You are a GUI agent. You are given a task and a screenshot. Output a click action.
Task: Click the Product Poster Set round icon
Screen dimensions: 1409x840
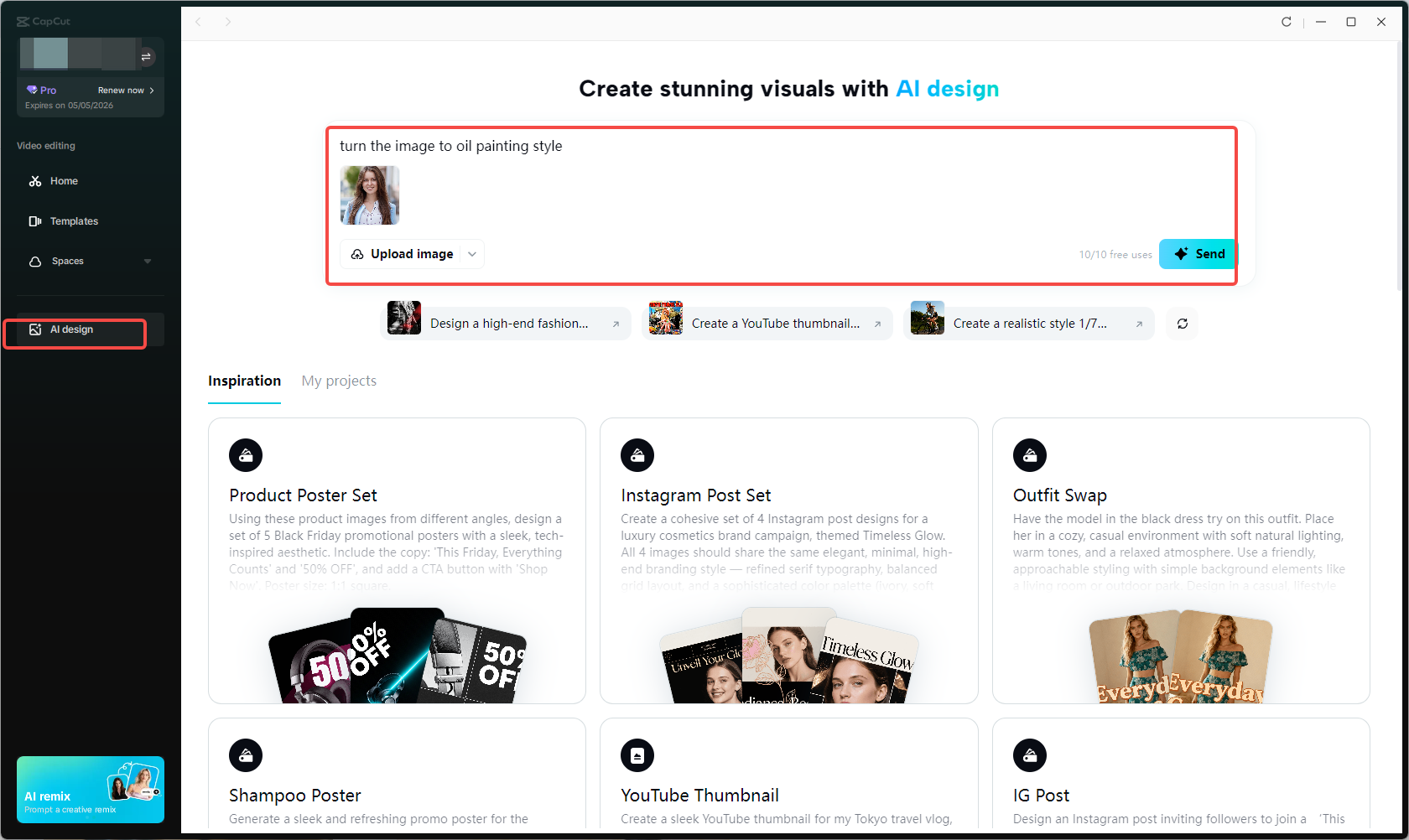pyautogui.click(x=246, y=455)
